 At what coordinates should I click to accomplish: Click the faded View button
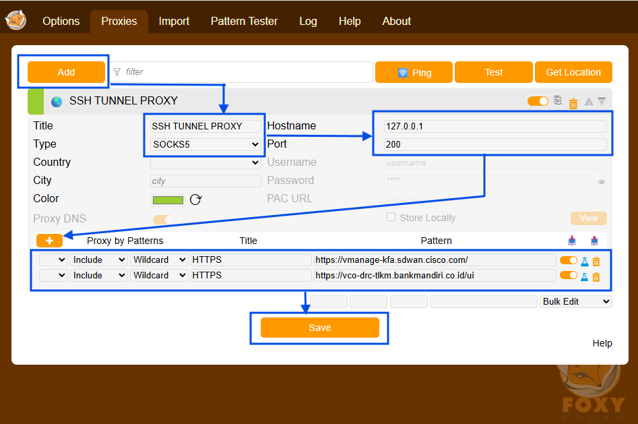tap(589, 218)
